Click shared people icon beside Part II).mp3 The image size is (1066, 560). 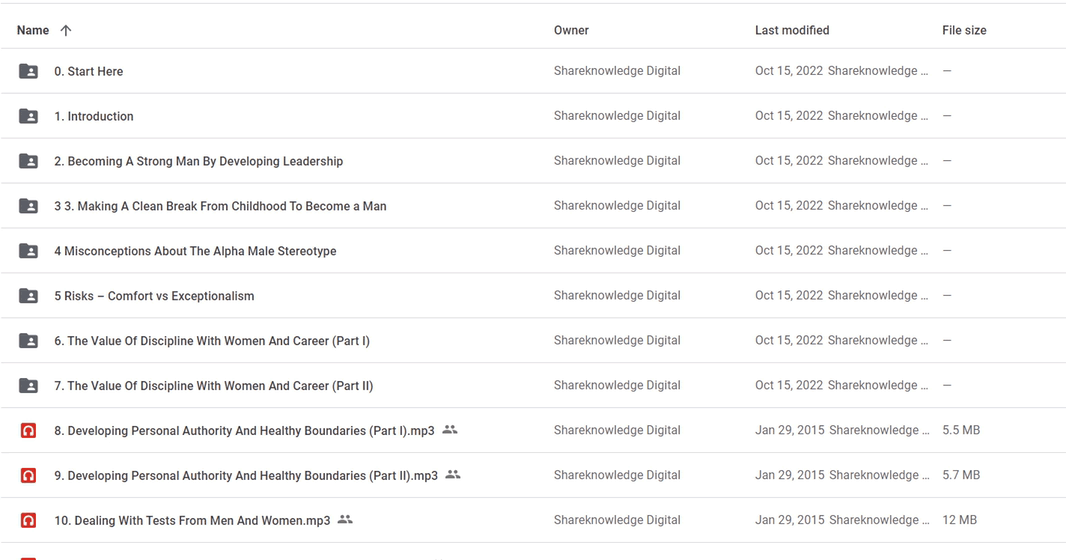tap(453, 474)
